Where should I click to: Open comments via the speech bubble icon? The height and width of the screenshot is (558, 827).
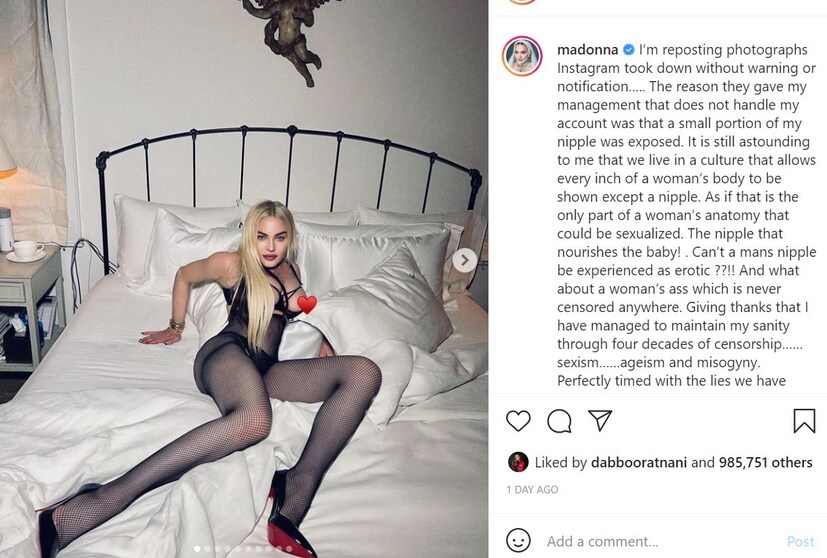coord(559,421)
